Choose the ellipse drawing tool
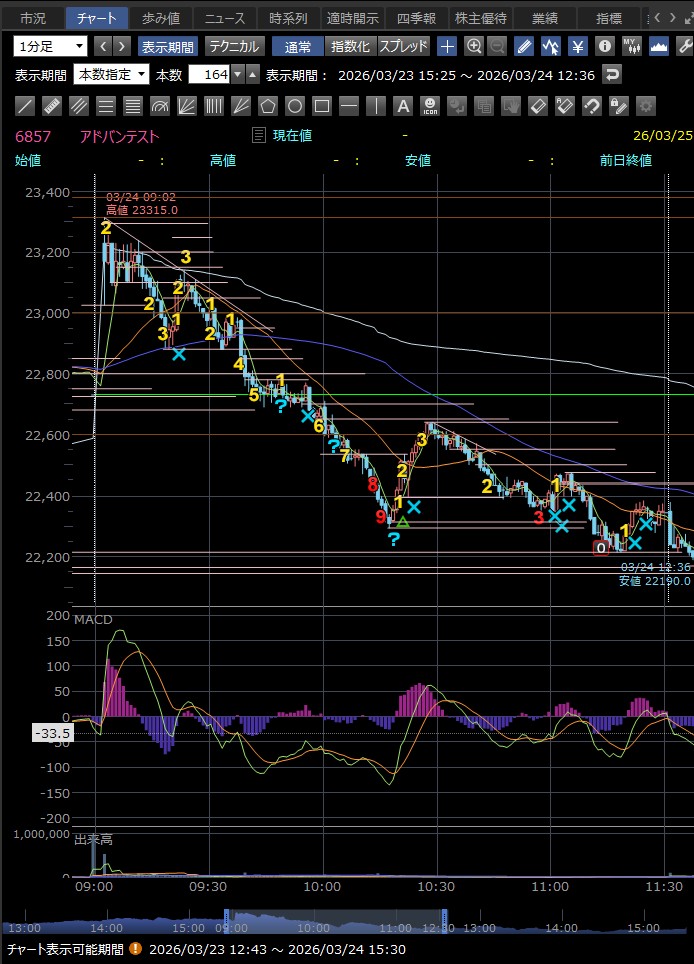694x964 pixels. click(x=295, y=106)
